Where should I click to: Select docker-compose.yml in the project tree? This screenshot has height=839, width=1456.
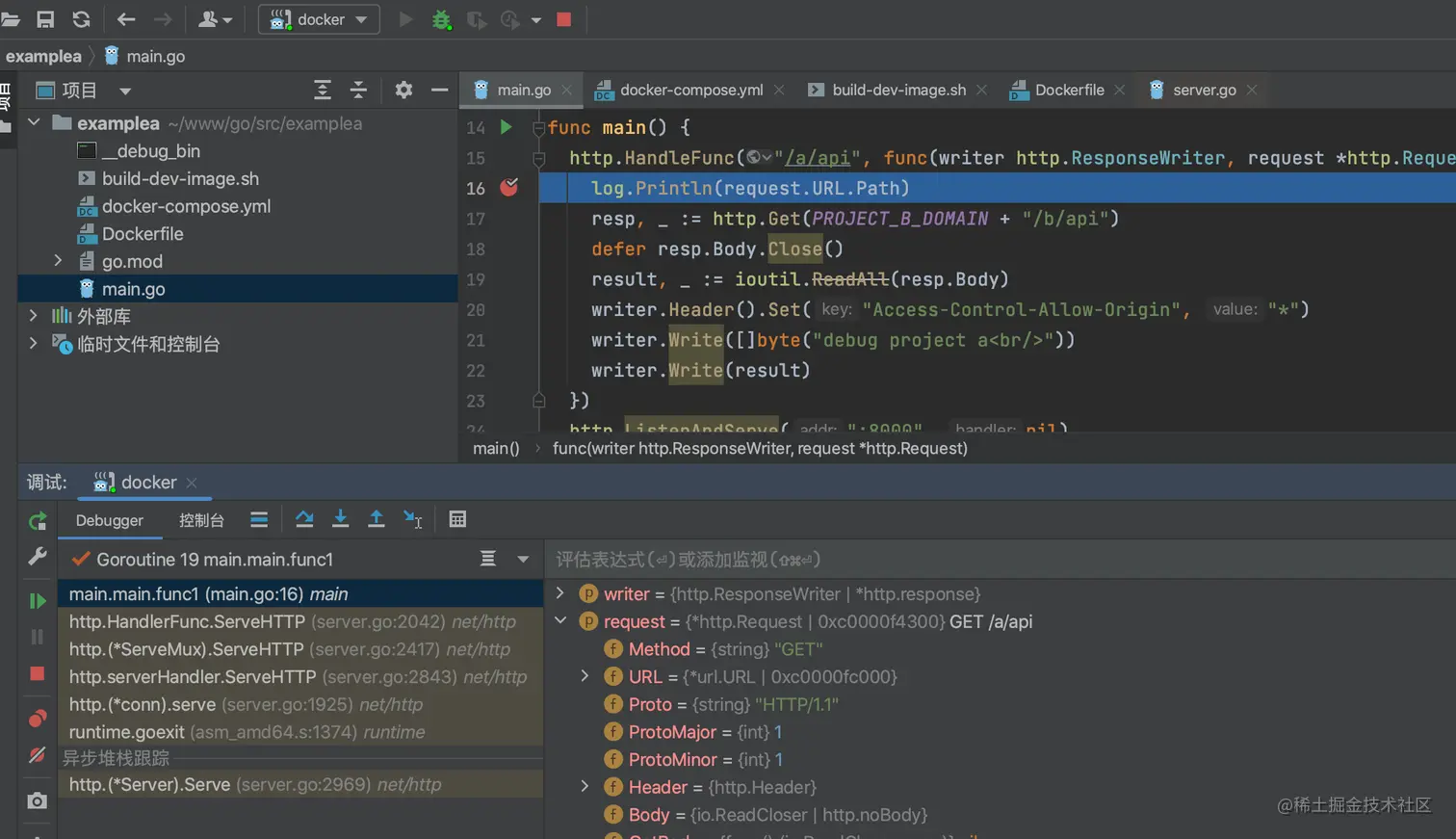tap(186, 206)
